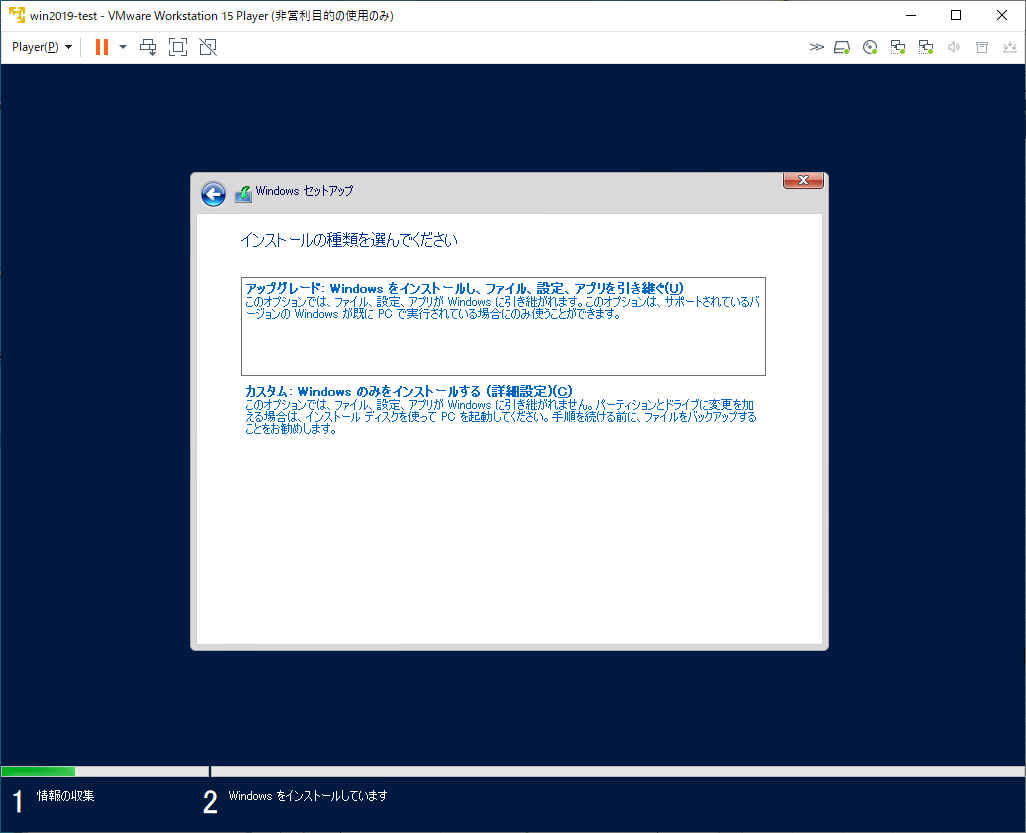Click the printer device icon

(x=981, y=46)
